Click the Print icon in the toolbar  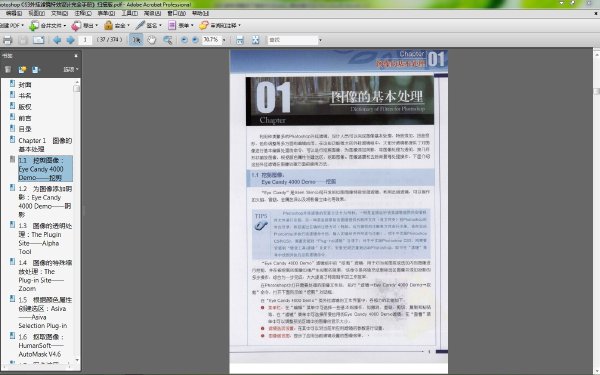click(7, 40)
